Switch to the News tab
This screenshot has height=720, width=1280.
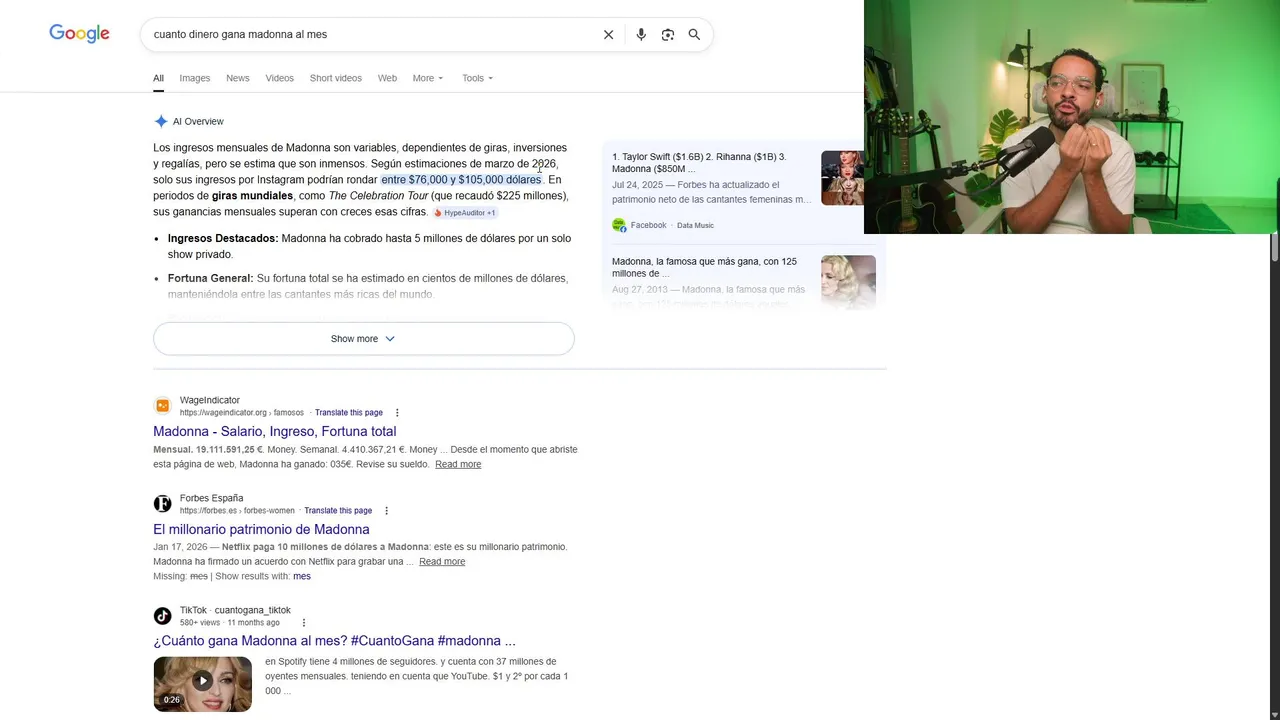(238, 78)
